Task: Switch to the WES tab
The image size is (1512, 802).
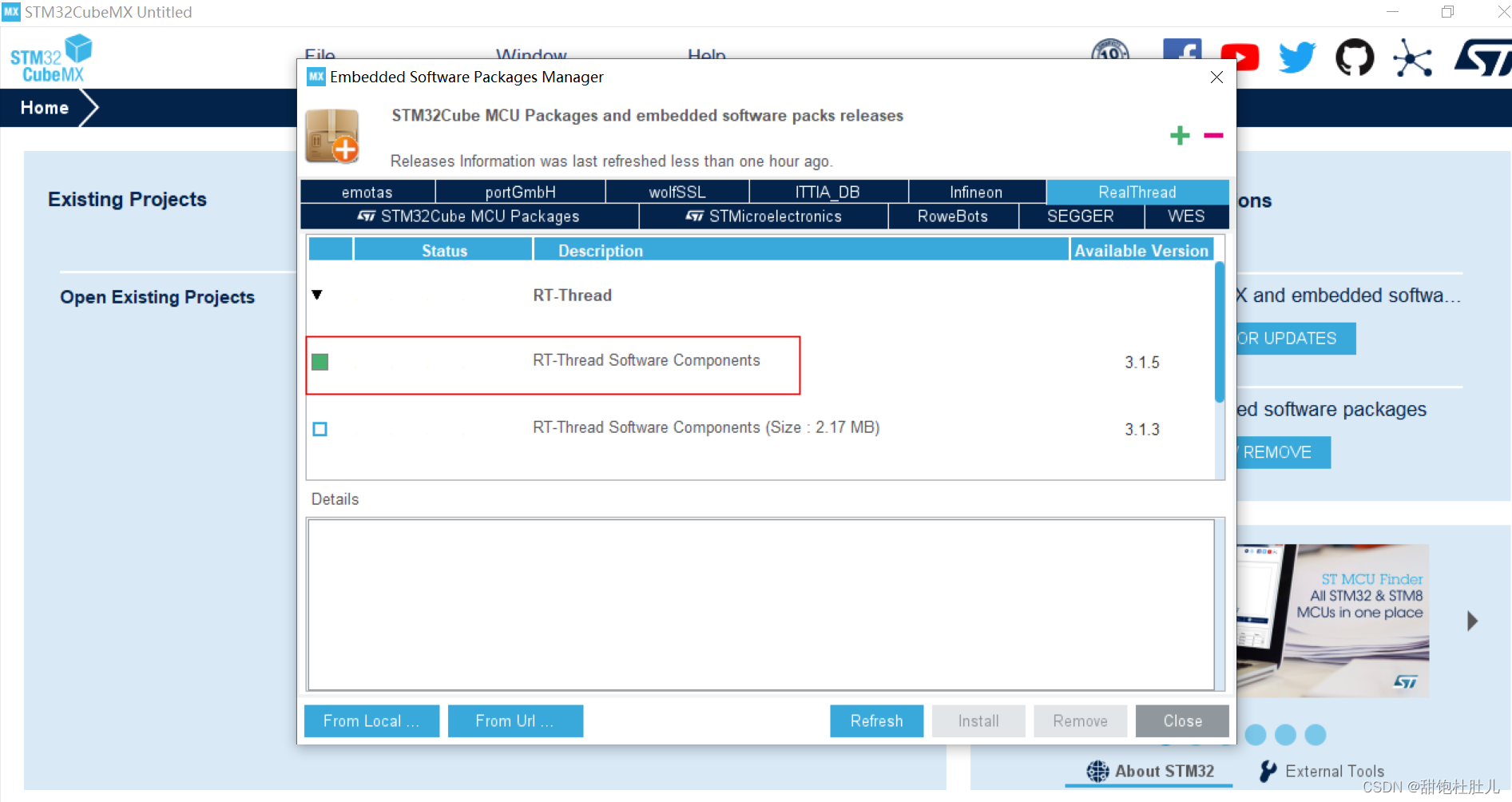Action: [x=1186, y=216]
